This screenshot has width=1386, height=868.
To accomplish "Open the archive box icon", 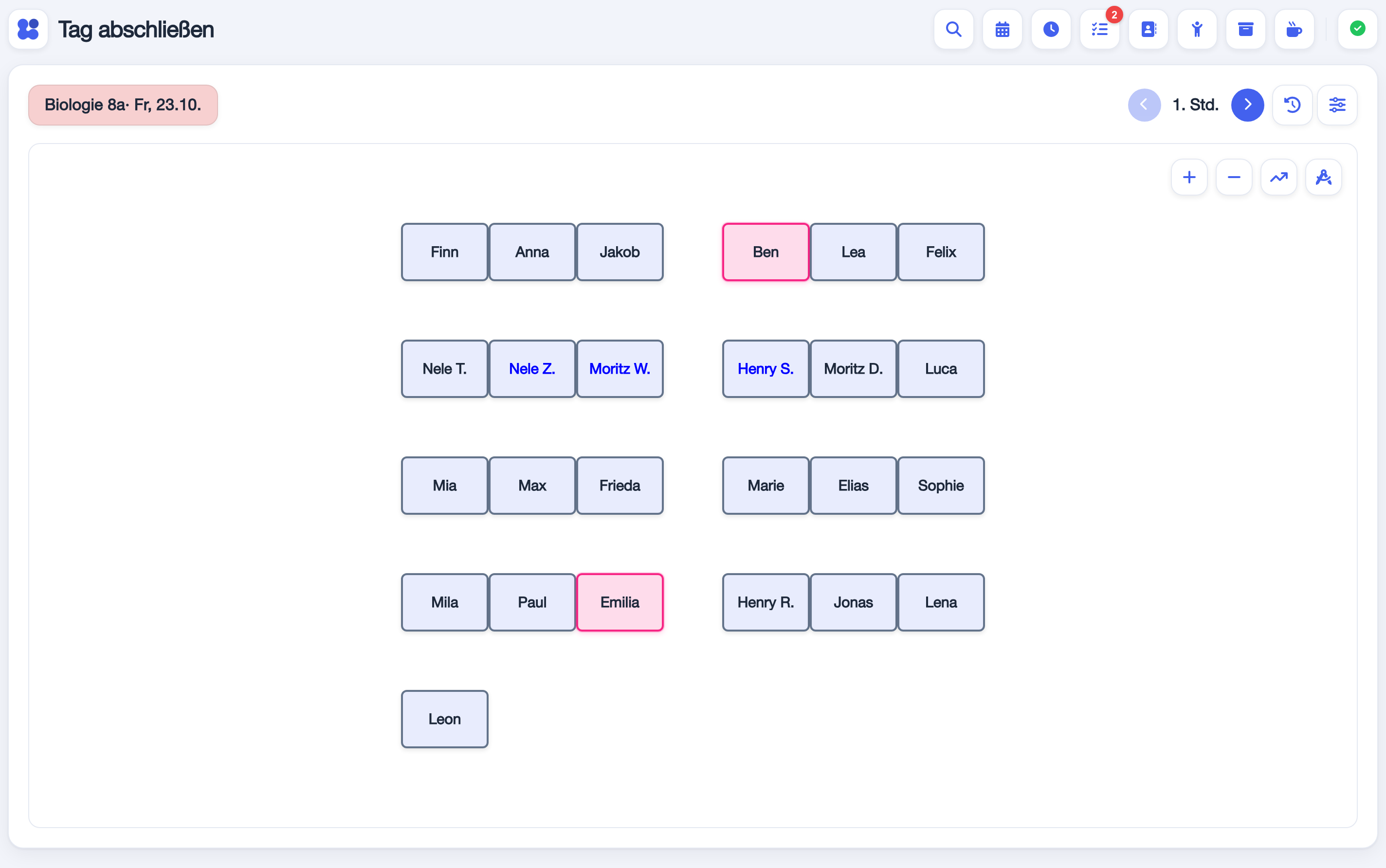I will point(1245,29).
